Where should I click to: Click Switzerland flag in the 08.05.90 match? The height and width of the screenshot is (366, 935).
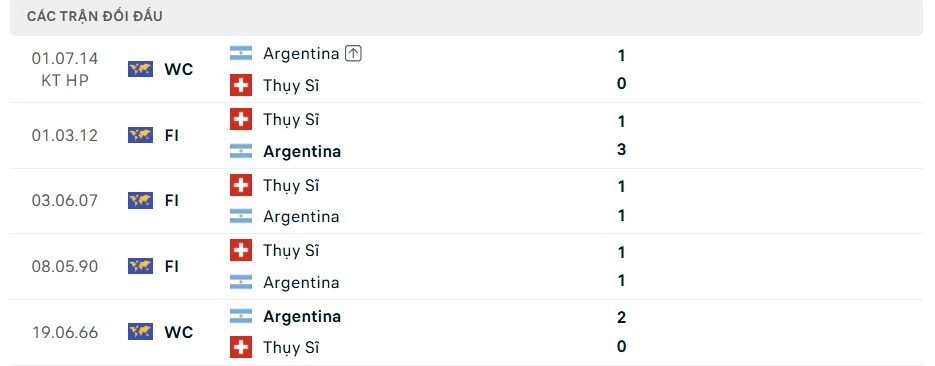pos(241,250)
